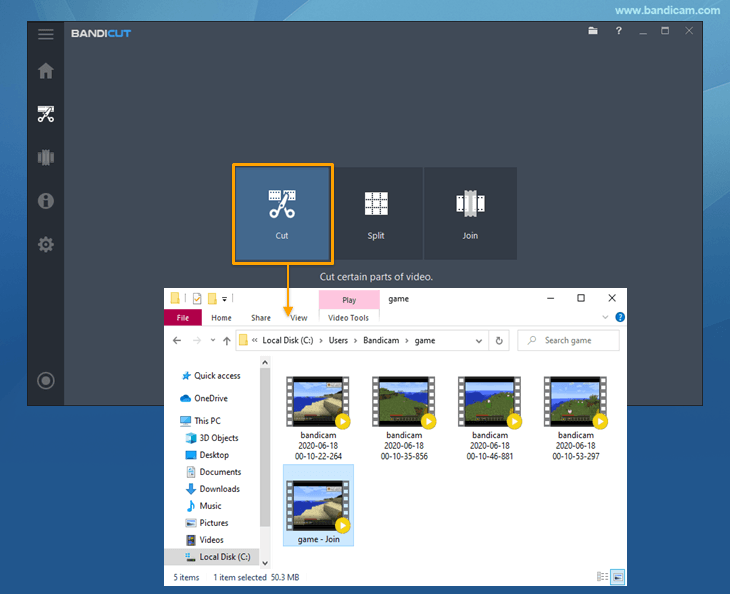This screenshot has width=730, height=594.
Task: Click Local Disk (C:) in address path
Action: [x=288, y=340]
